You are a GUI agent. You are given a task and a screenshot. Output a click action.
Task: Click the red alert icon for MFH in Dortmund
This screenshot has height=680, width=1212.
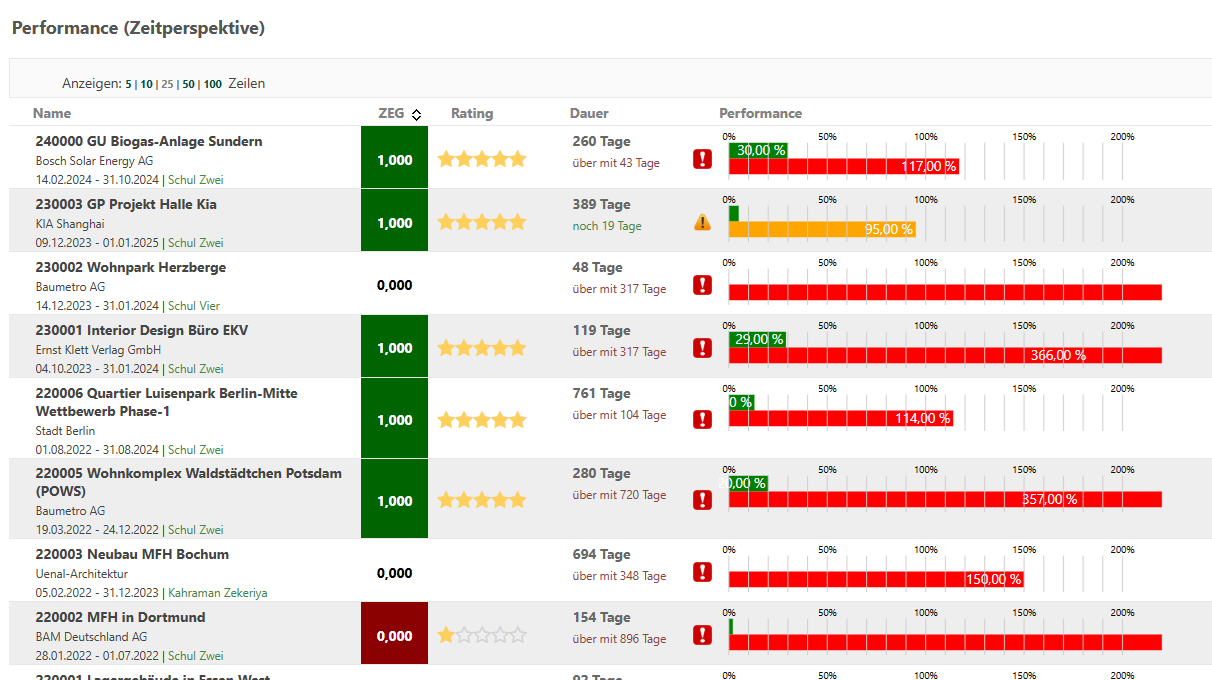[x=702, y=635]
